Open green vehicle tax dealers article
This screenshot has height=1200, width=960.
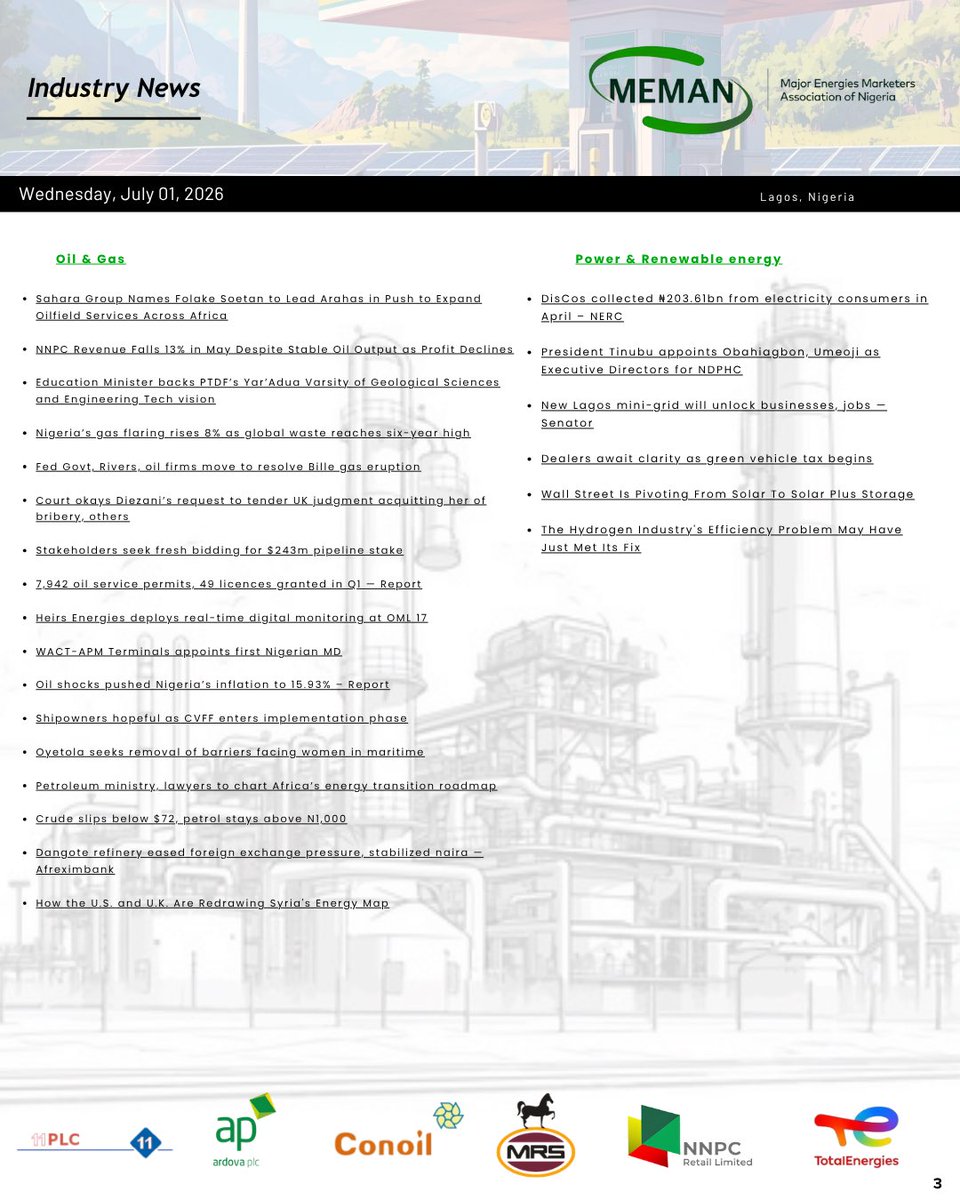(707, 459)
